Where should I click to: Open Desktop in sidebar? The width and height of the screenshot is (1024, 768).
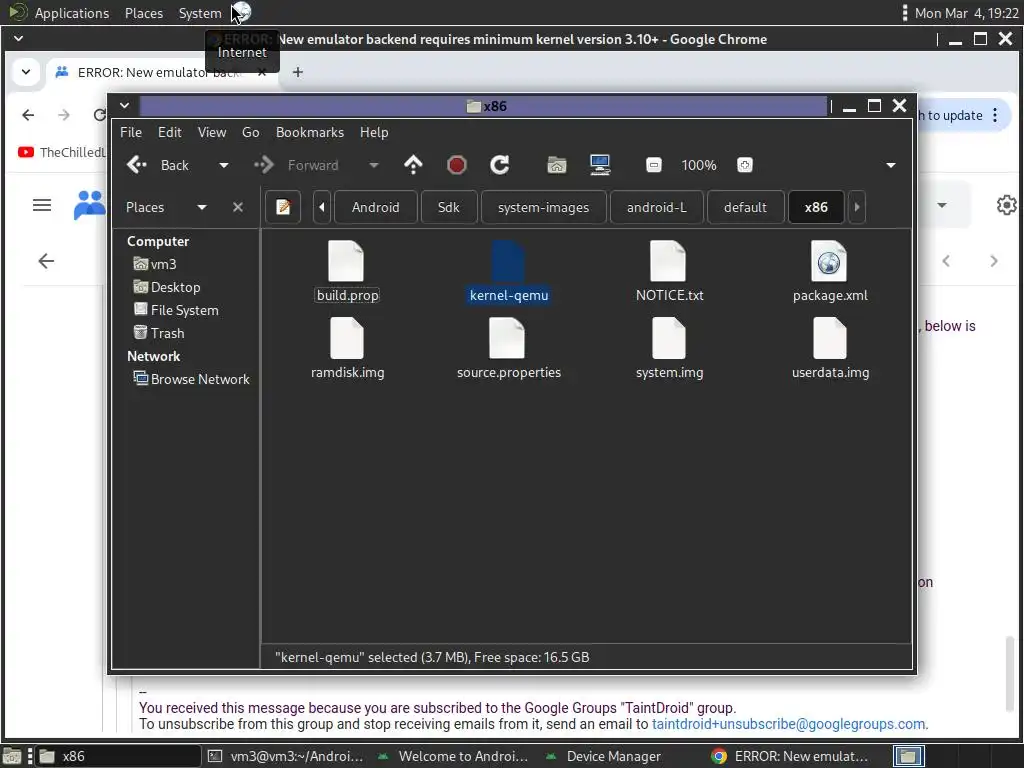(167, 287)
